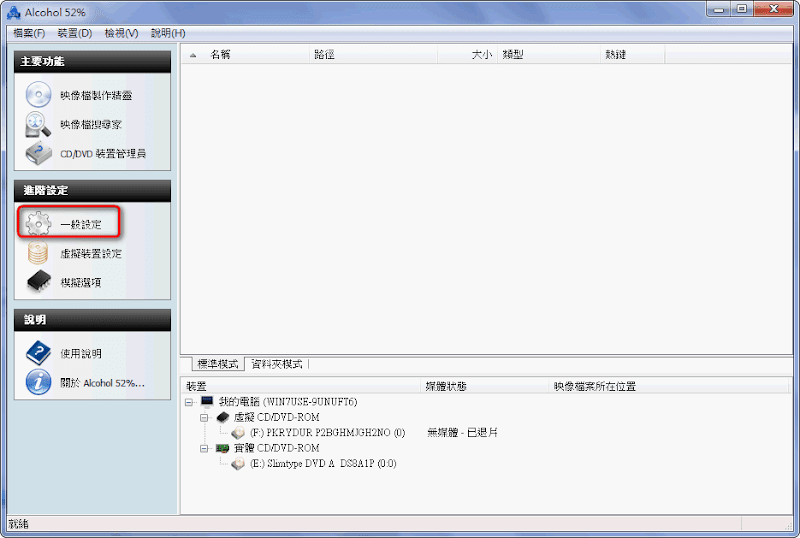Click the 裝置 column header

coord(302,386)
